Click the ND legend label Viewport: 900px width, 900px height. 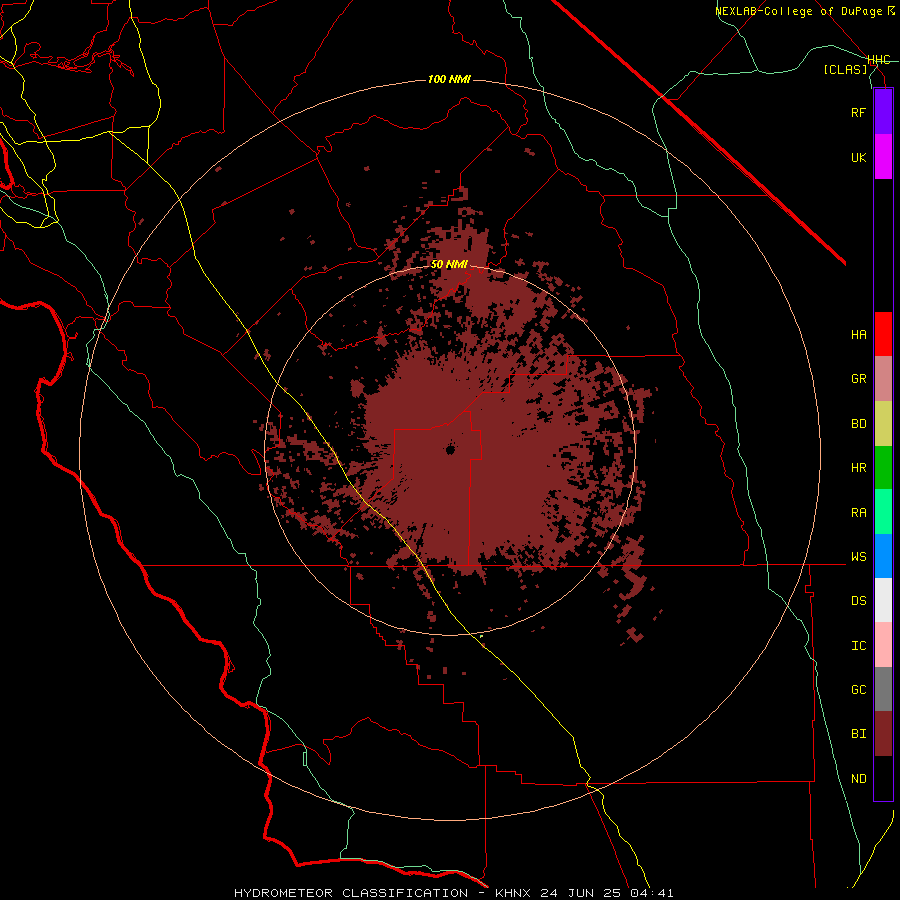(858, 779)
